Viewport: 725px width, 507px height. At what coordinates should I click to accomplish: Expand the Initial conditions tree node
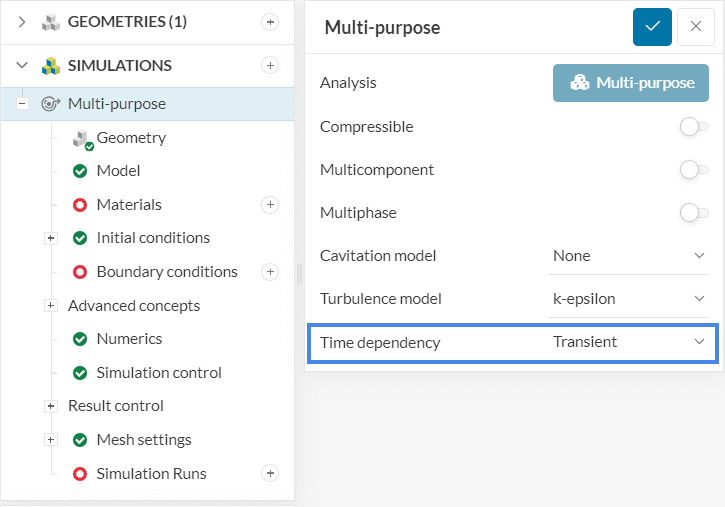(x=51, y=238)
